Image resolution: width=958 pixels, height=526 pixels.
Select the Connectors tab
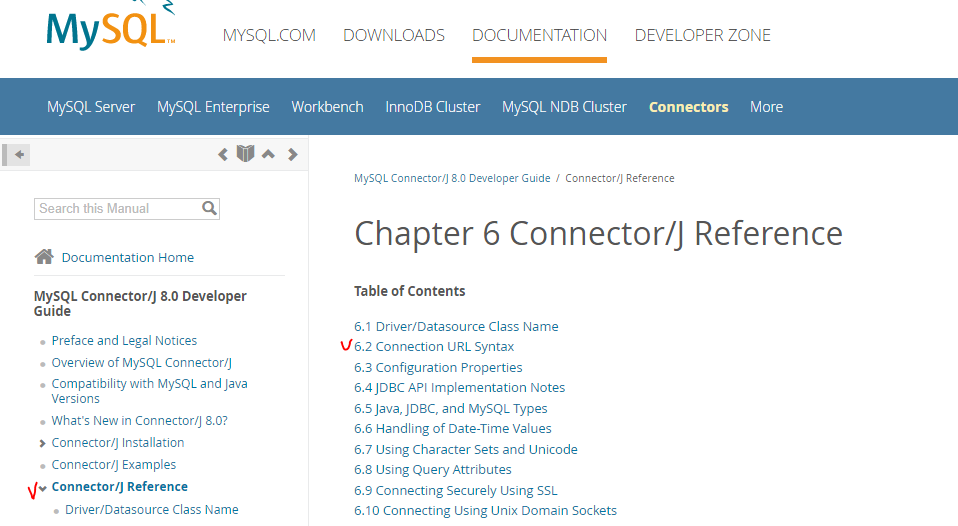689,107
